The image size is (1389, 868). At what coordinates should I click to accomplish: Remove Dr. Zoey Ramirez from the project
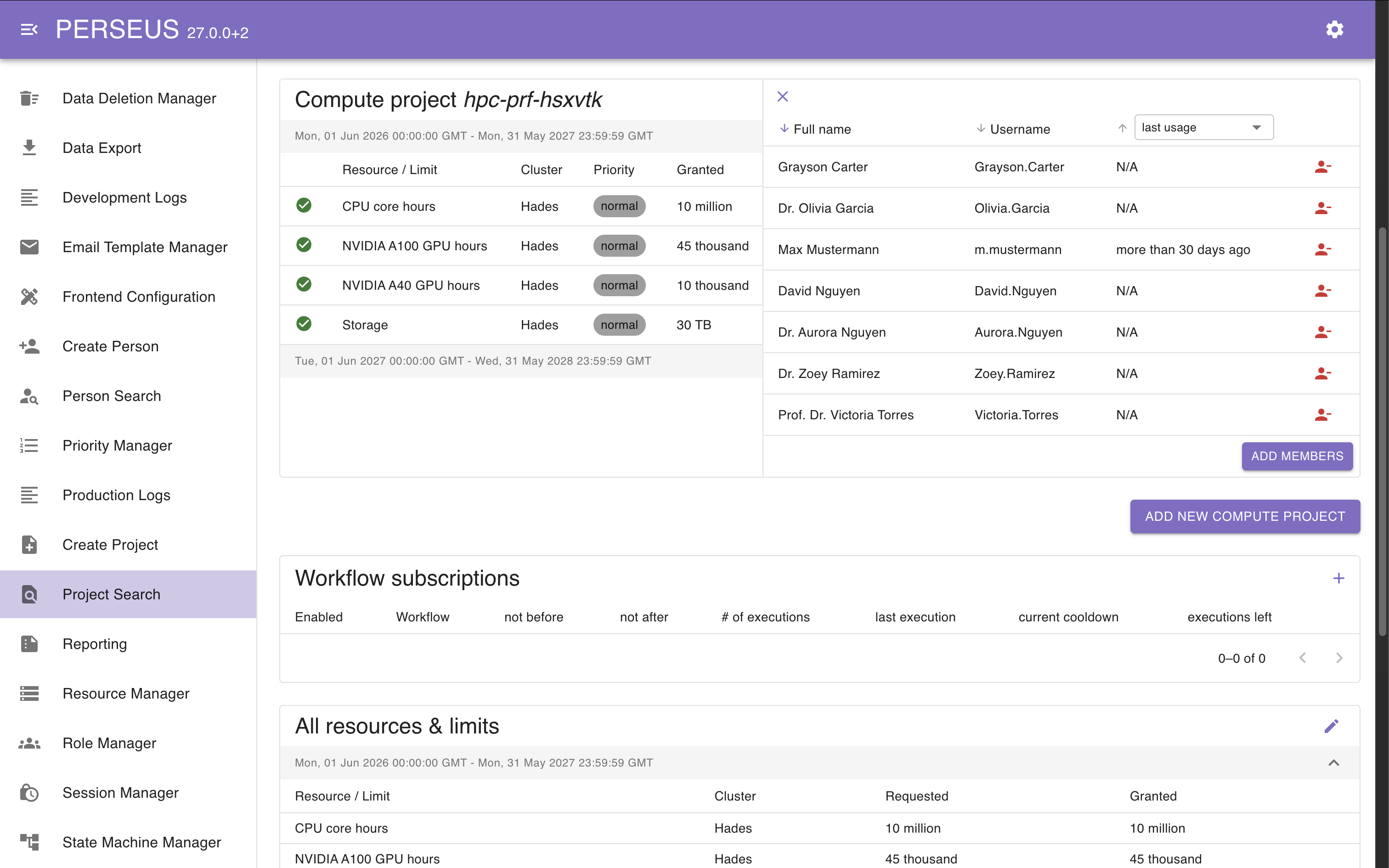click(1322, 374)
